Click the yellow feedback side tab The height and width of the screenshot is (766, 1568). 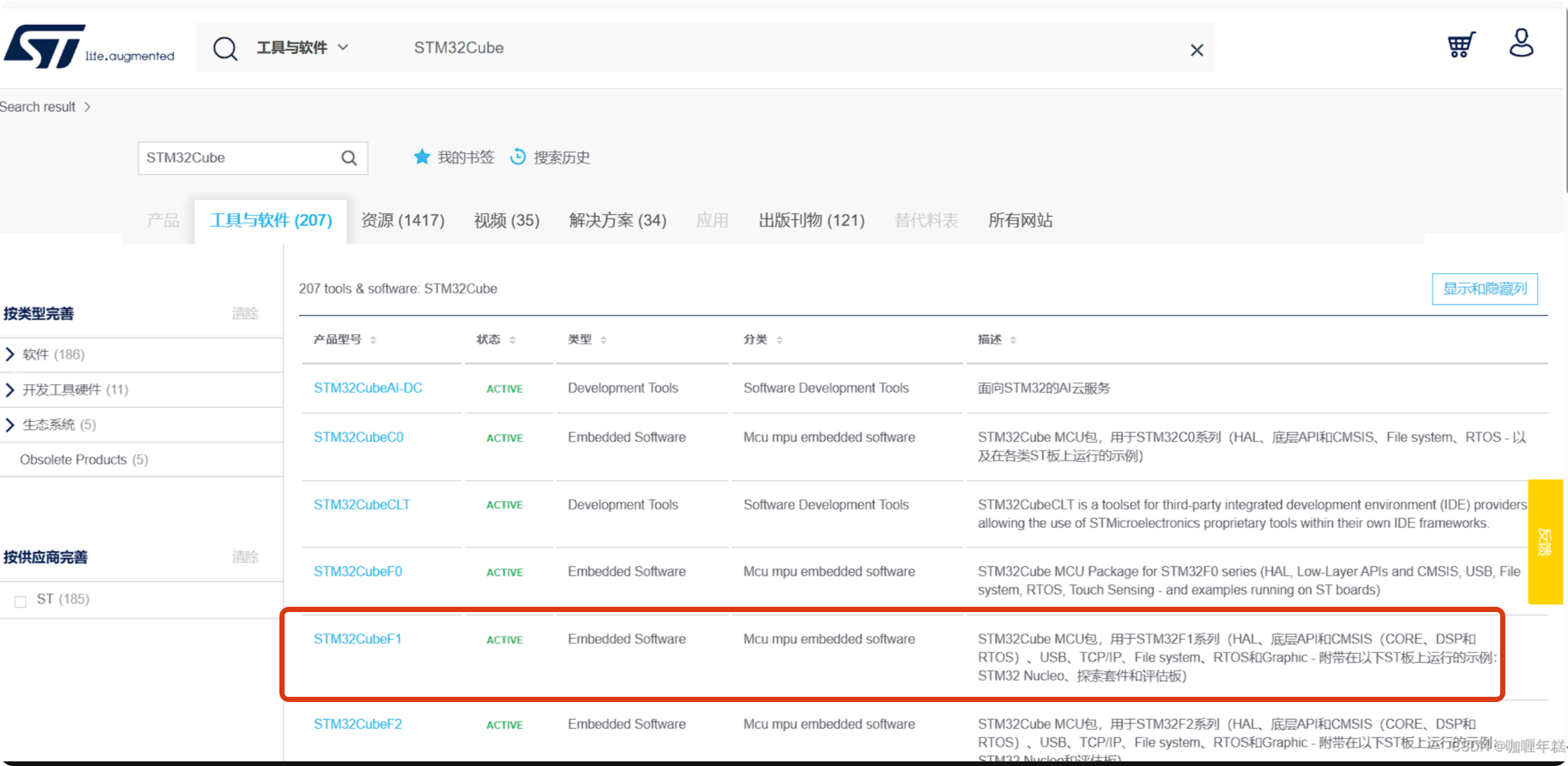(1544, 542)
